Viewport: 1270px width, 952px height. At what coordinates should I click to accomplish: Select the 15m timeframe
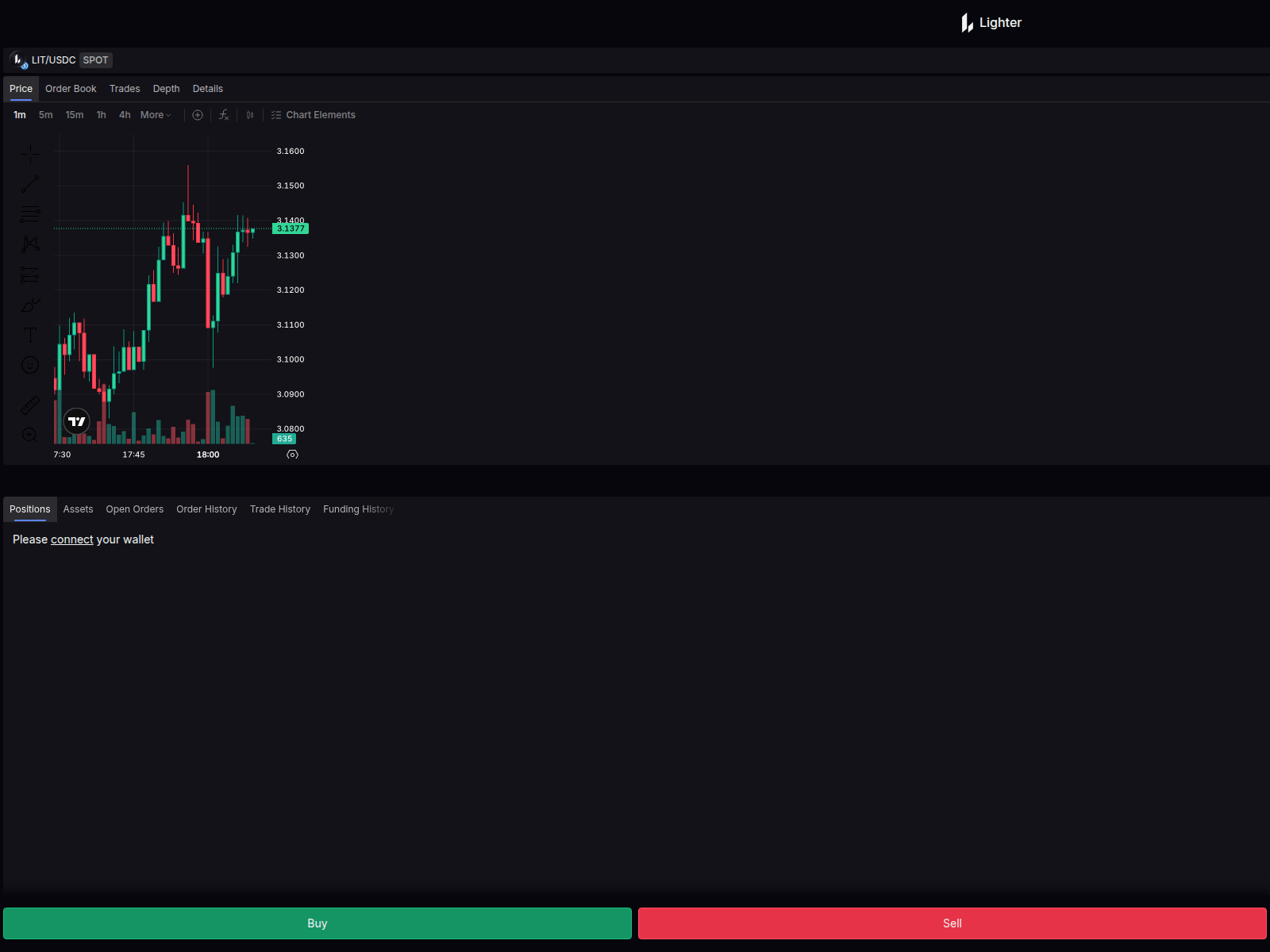pyautogui.click(x=75, y=115)
